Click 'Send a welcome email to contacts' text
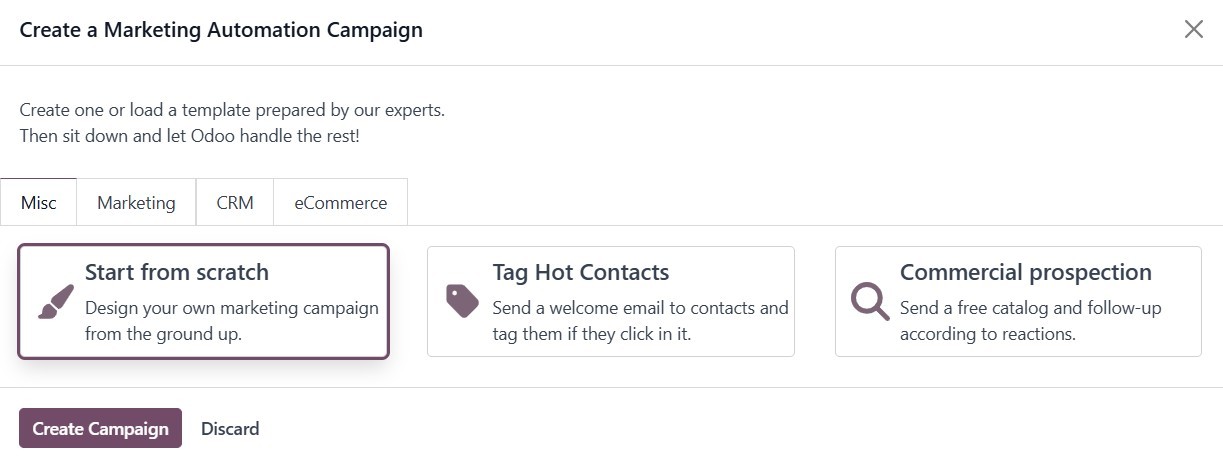Screen dimensions: 1223x464 tap(640, 308)
